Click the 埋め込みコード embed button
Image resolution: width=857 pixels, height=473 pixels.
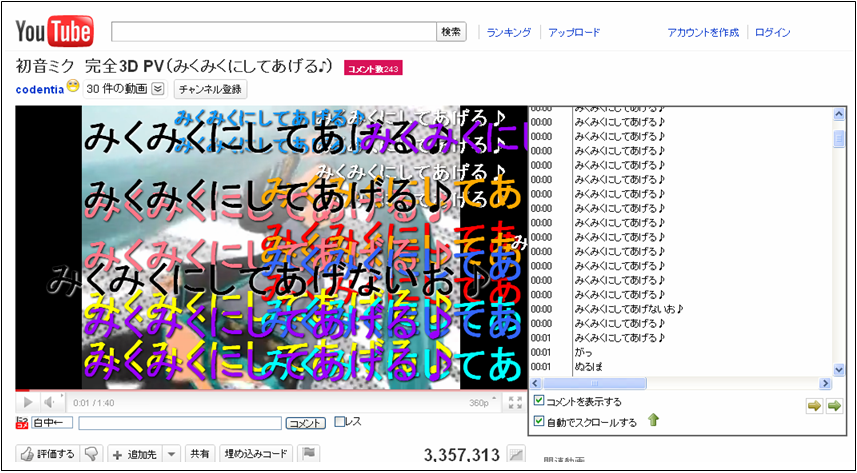(256, 454)
